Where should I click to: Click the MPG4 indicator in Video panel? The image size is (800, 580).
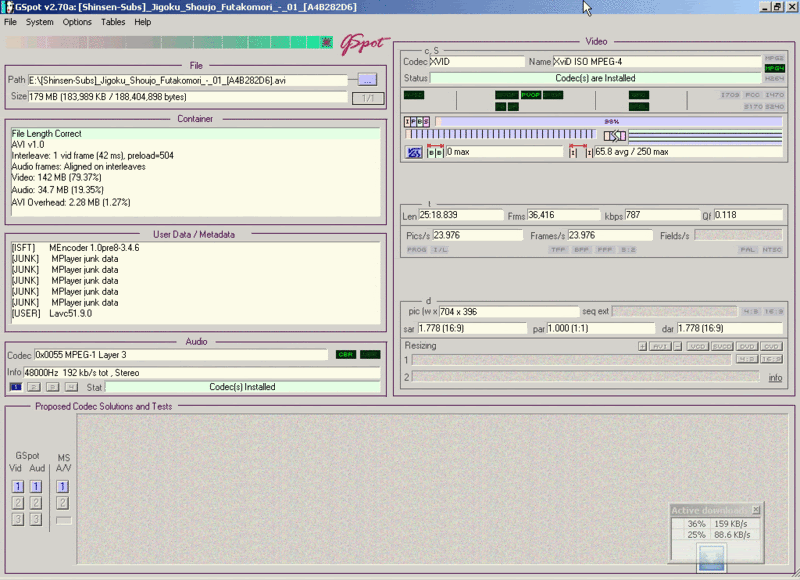click(774, 68)
